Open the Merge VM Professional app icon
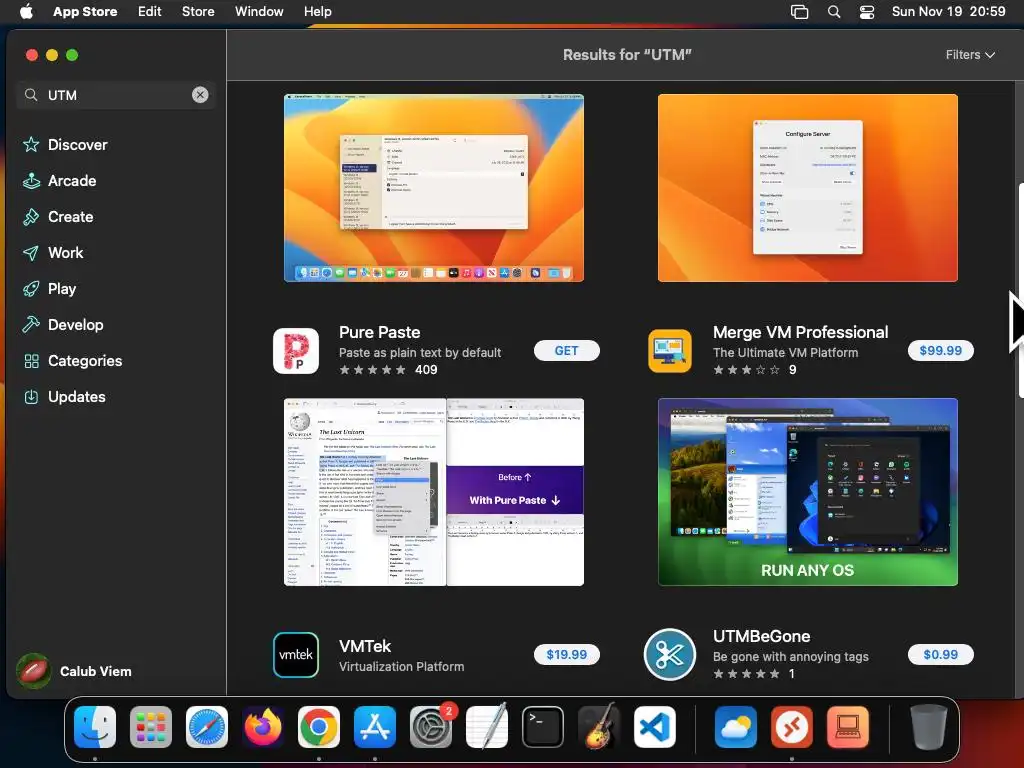This screenshot has height=768, width=1024. click(x=670, y=351)
